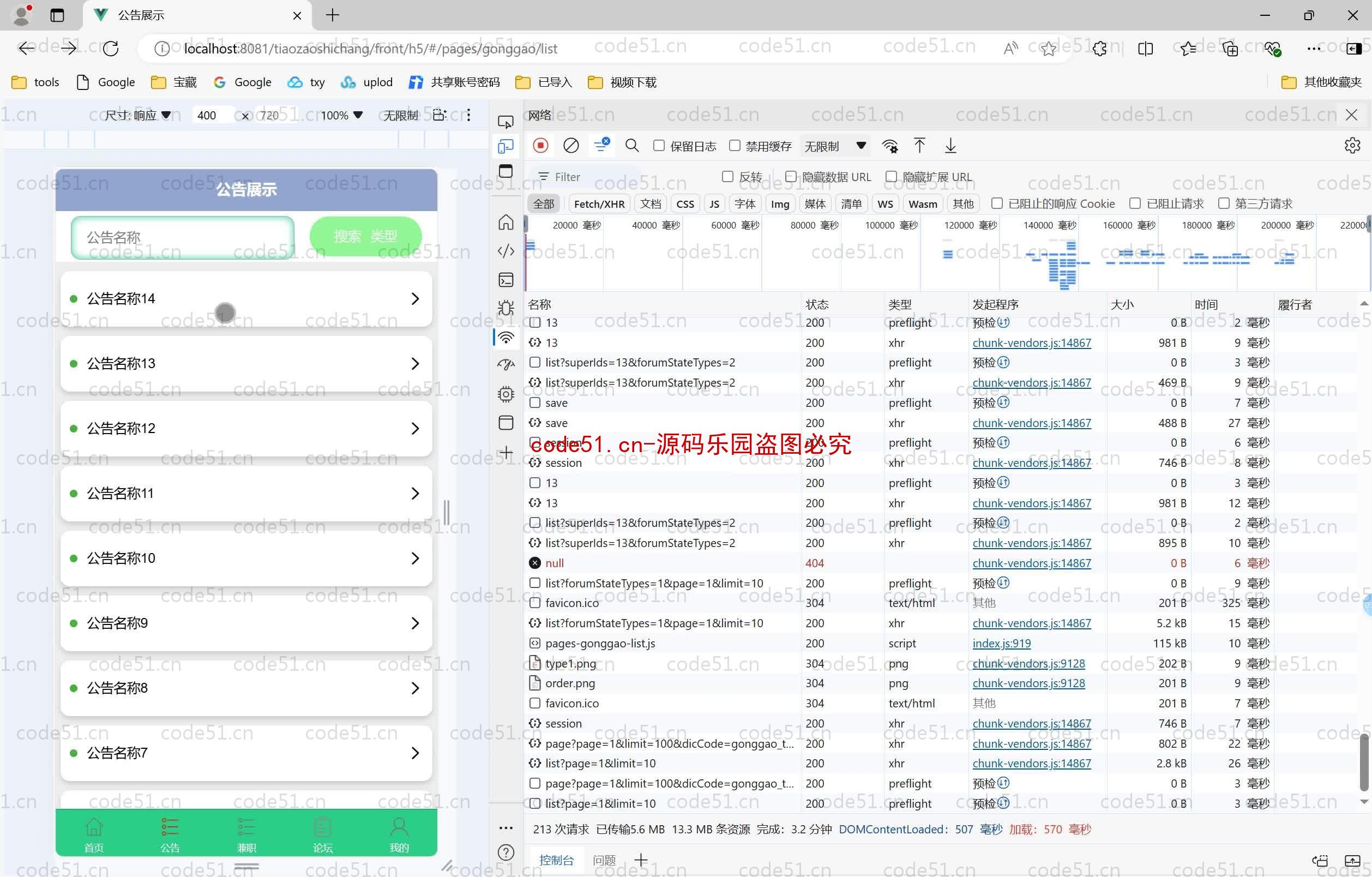Open device toolbar 无限制 throttle dropdown

coord(401,115)
